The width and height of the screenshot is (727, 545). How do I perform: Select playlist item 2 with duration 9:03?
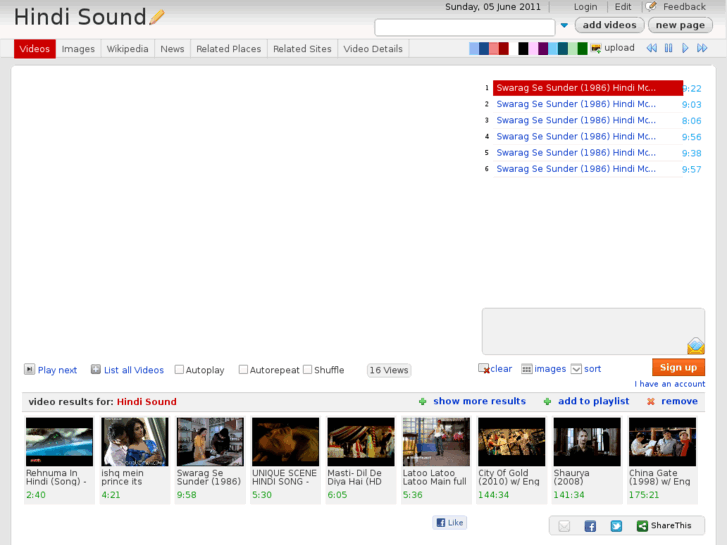click(587, 104)
